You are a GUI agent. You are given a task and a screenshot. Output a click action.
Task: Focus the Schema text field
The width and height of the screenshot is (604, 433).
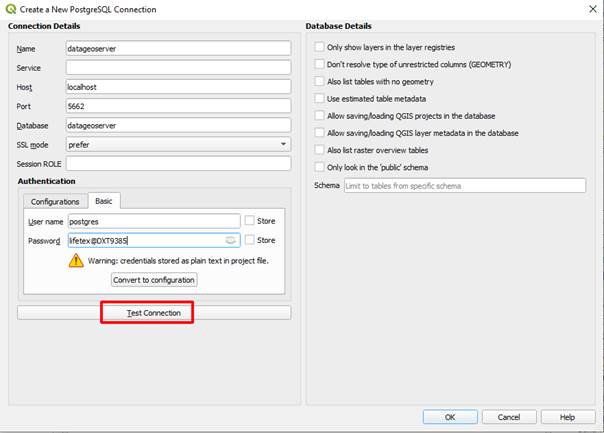[463, 186]
